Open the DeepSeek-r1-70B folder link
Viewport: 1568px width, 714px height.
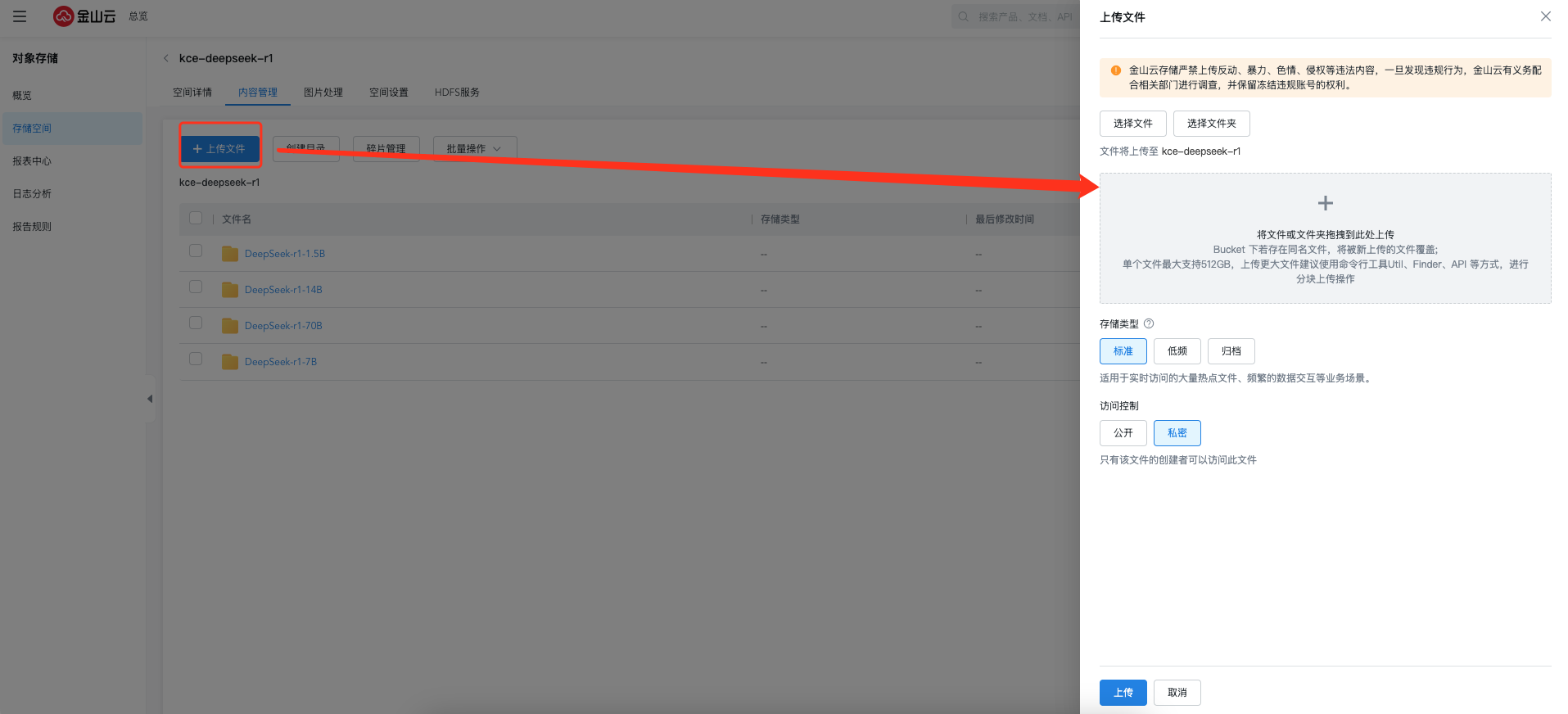click(x=283, y=326)
